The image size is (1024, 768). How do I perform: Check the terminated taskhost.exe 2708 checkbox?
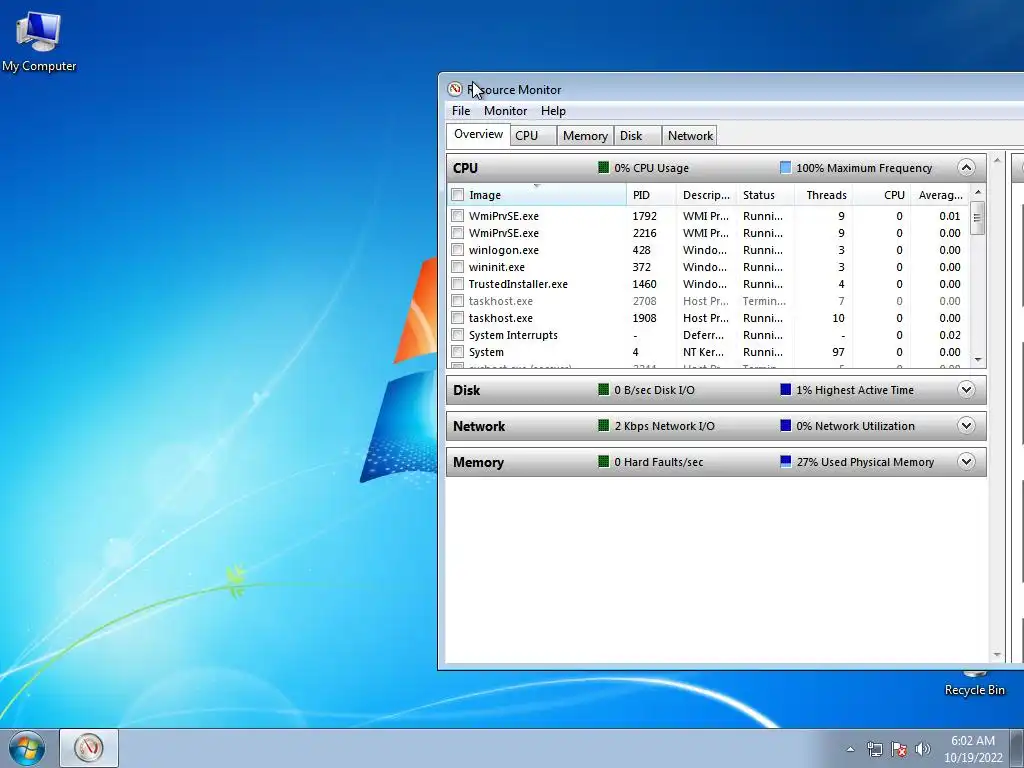[x=457, y=300]
